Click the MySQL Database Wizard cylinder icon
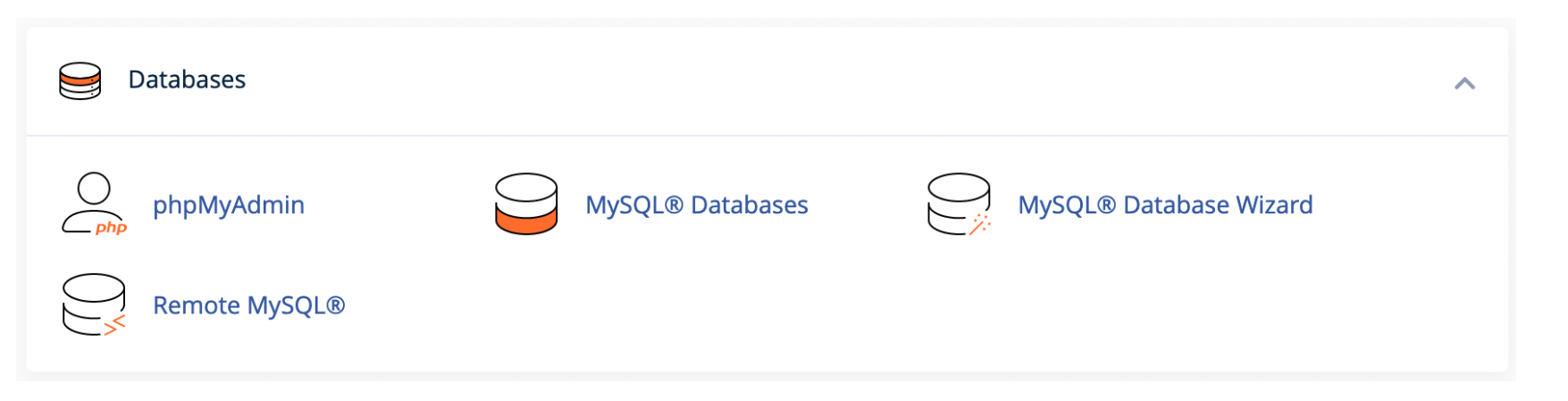This screenshot has width=1568, height=401. (959, 204)
